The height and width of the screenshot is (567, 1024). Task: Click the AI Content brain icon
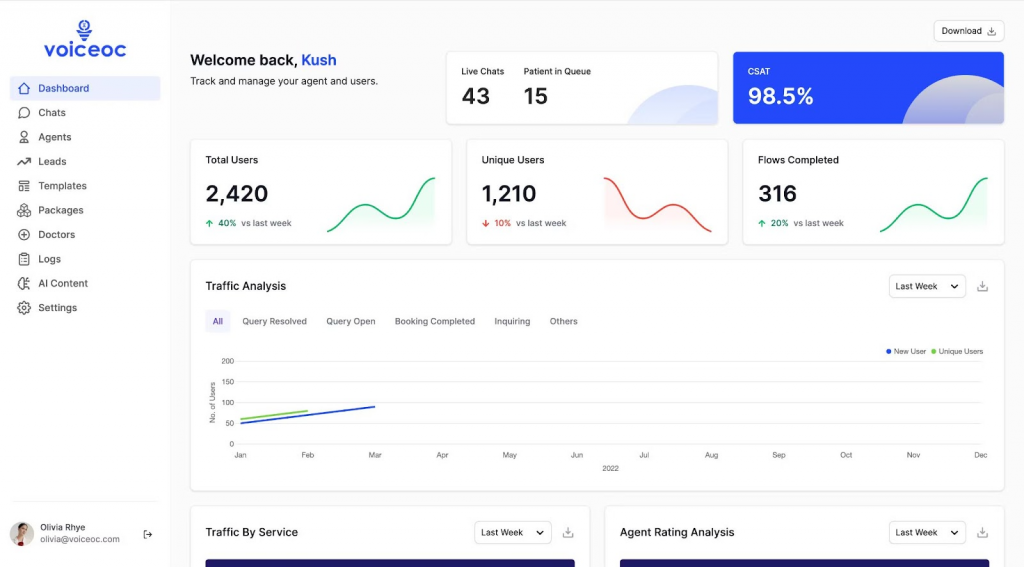[24, 283]
